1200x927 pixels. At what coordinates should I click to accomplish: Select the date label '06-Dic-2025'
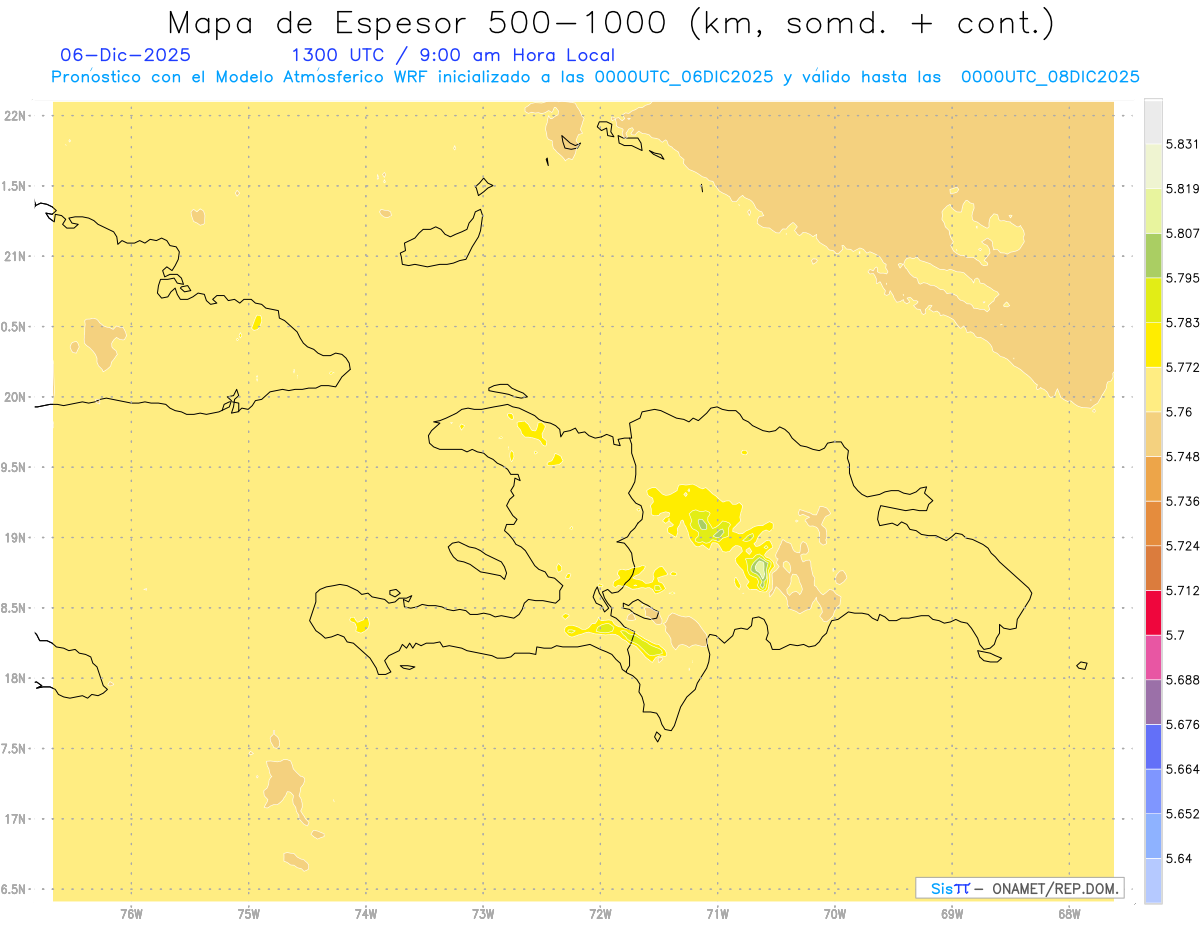(x=125, y=55)
